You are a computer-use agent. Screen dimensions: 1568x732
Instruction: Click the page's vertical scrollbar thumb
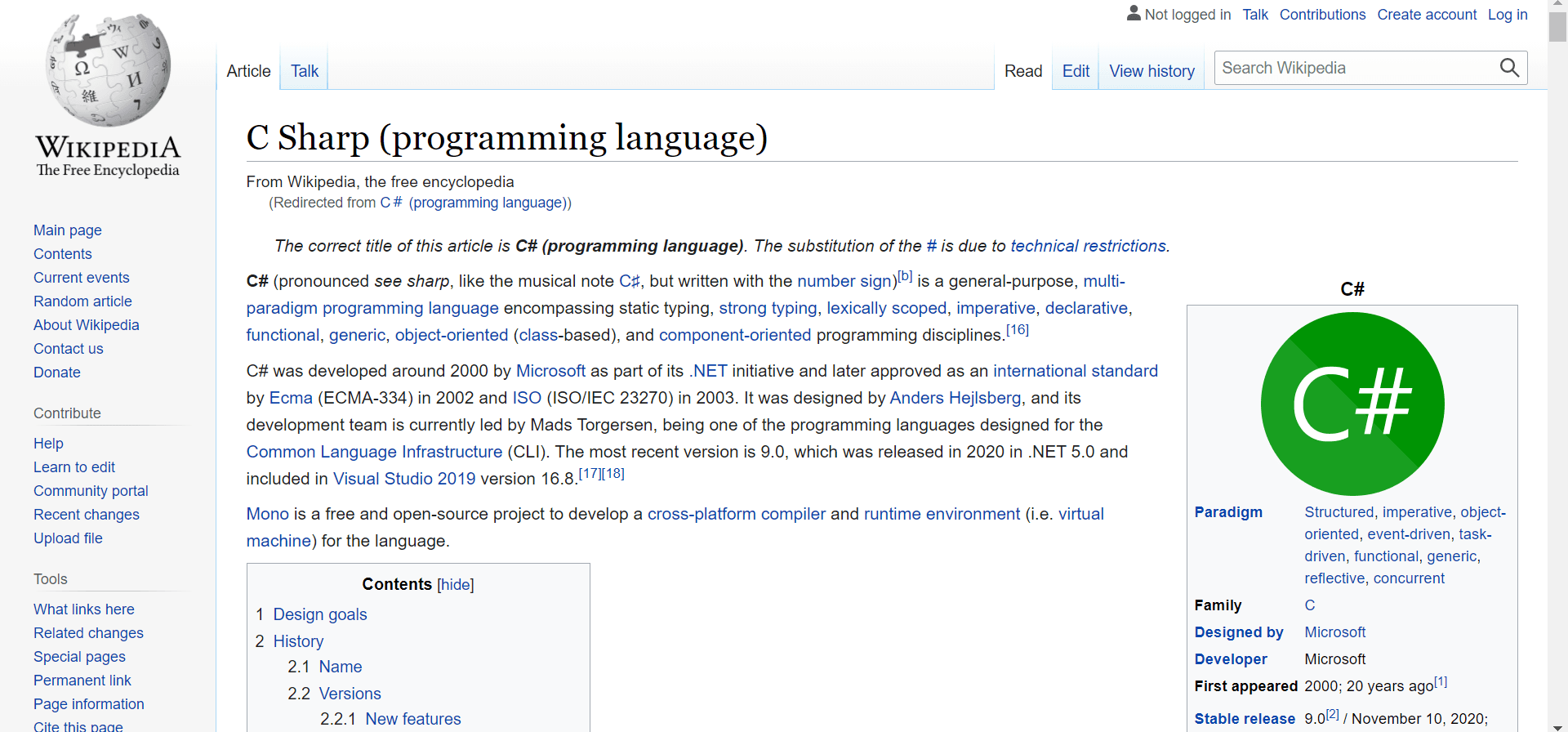tap(1557, 26)
